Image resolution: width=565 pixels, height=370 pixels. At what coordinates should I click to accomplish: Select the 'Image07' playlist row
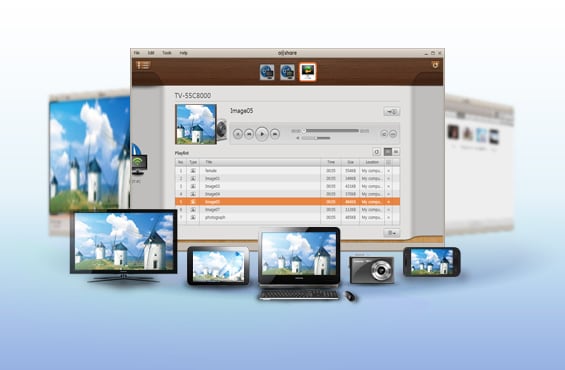pyautogui.click(x=288, y=210)
